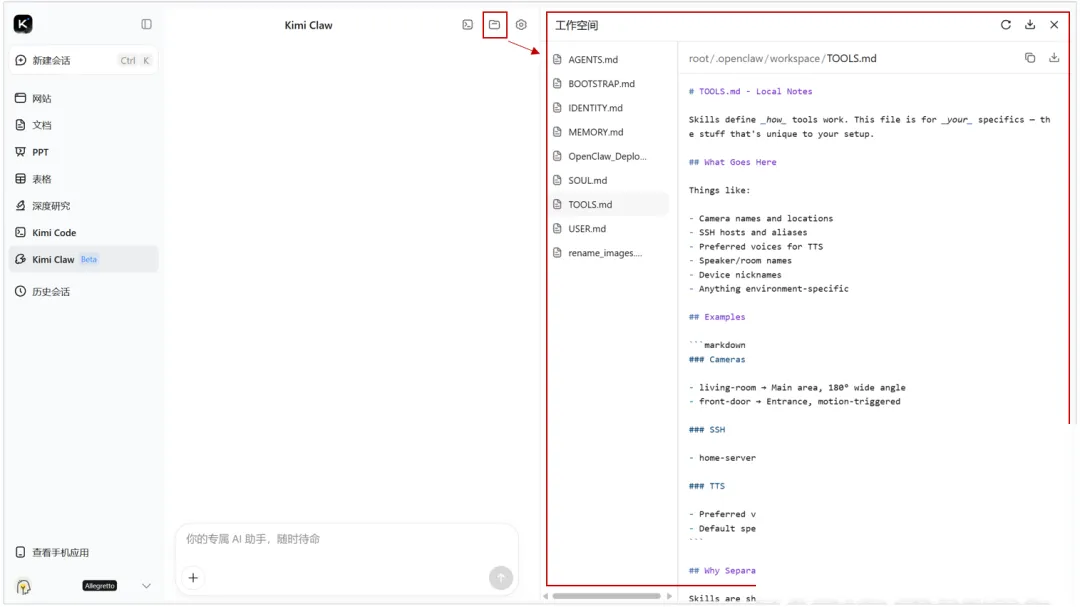Click the PPT presentation icon

click(x=21, y=152)
